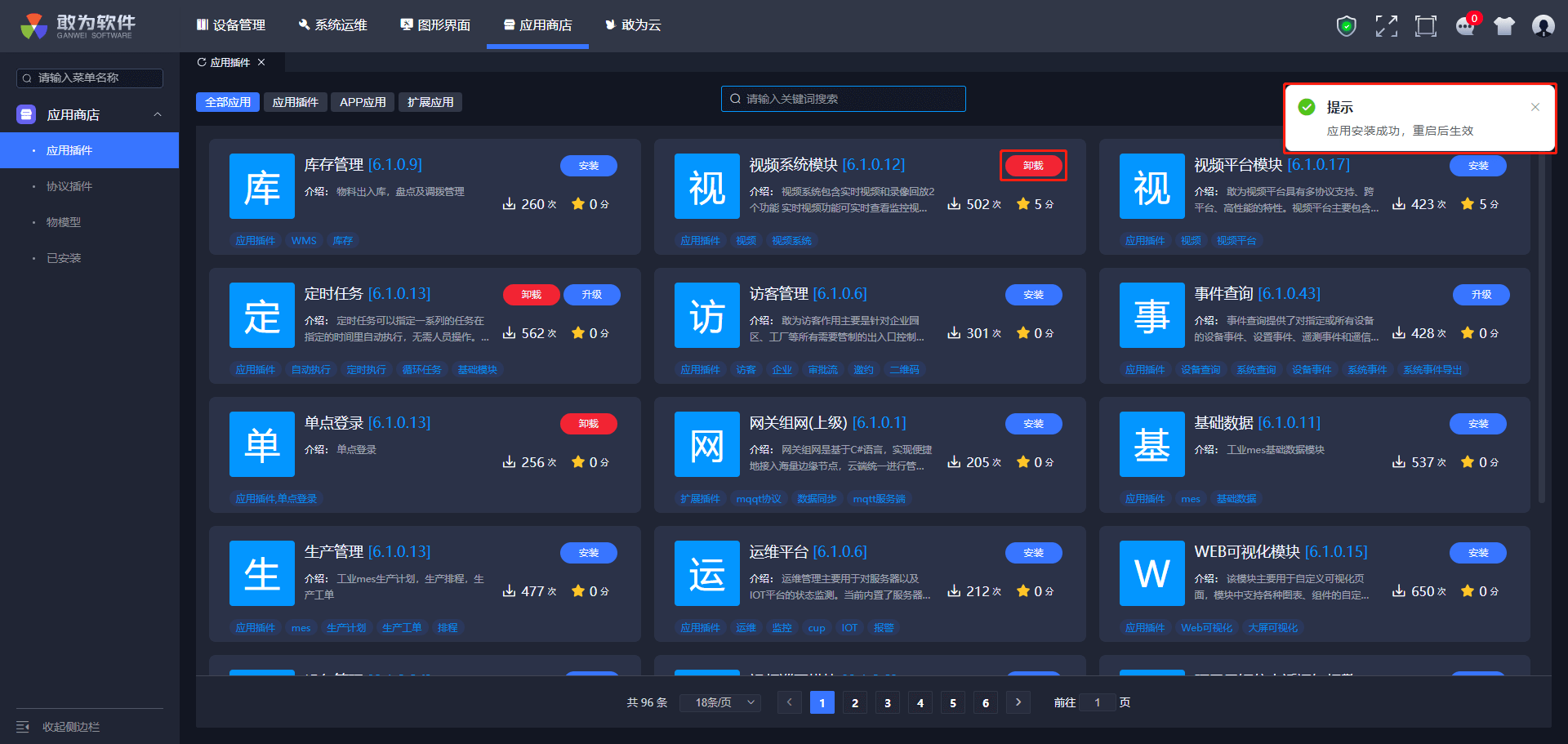This screenshot has width=1568, height=744.
Task: Close the 提示 notification popup
Action: [x=1535, y=107]
